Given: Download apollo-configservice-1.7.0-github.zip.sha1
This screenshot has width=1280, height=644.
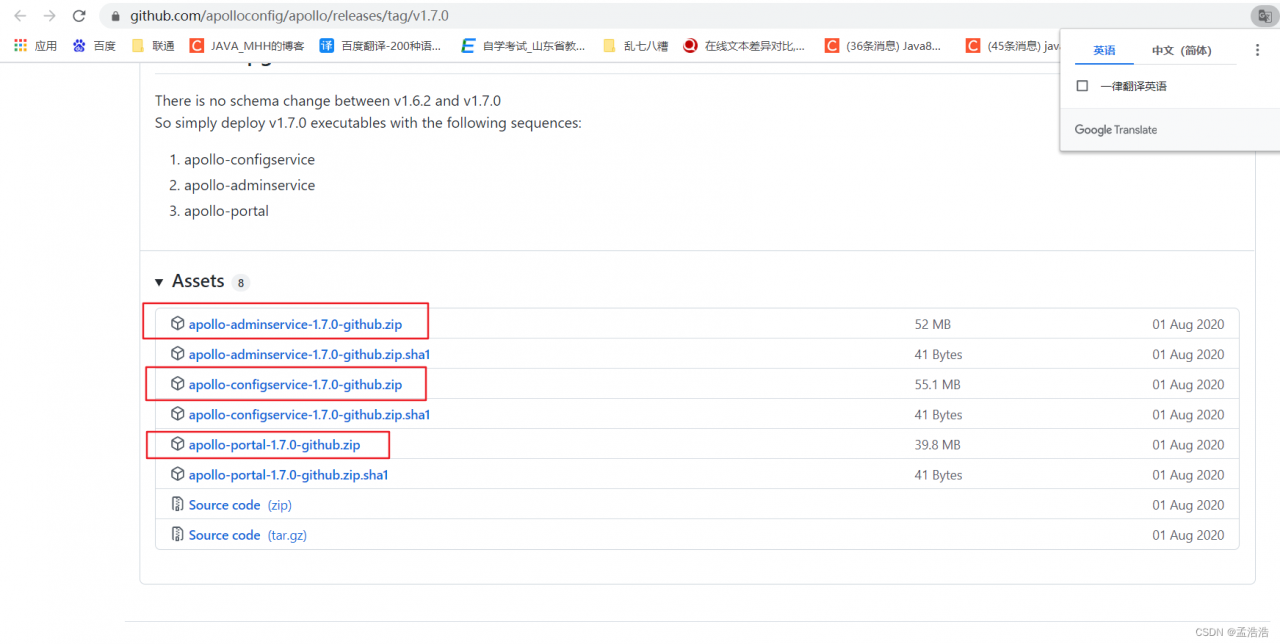Looking at the screenshot, I should pyautogui.click(x=309, y=414).
